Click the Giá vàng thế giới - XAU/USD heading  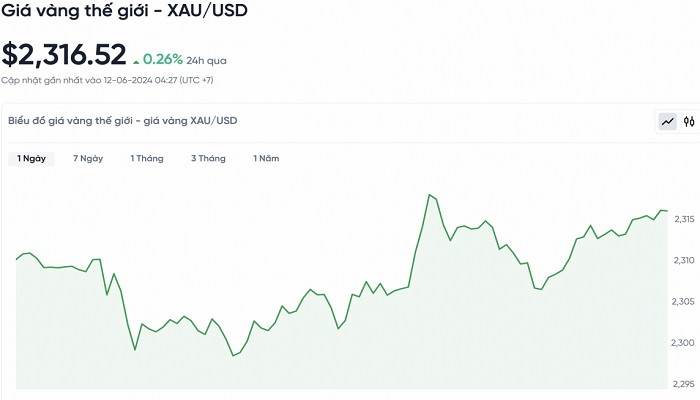tap(125, 12)
